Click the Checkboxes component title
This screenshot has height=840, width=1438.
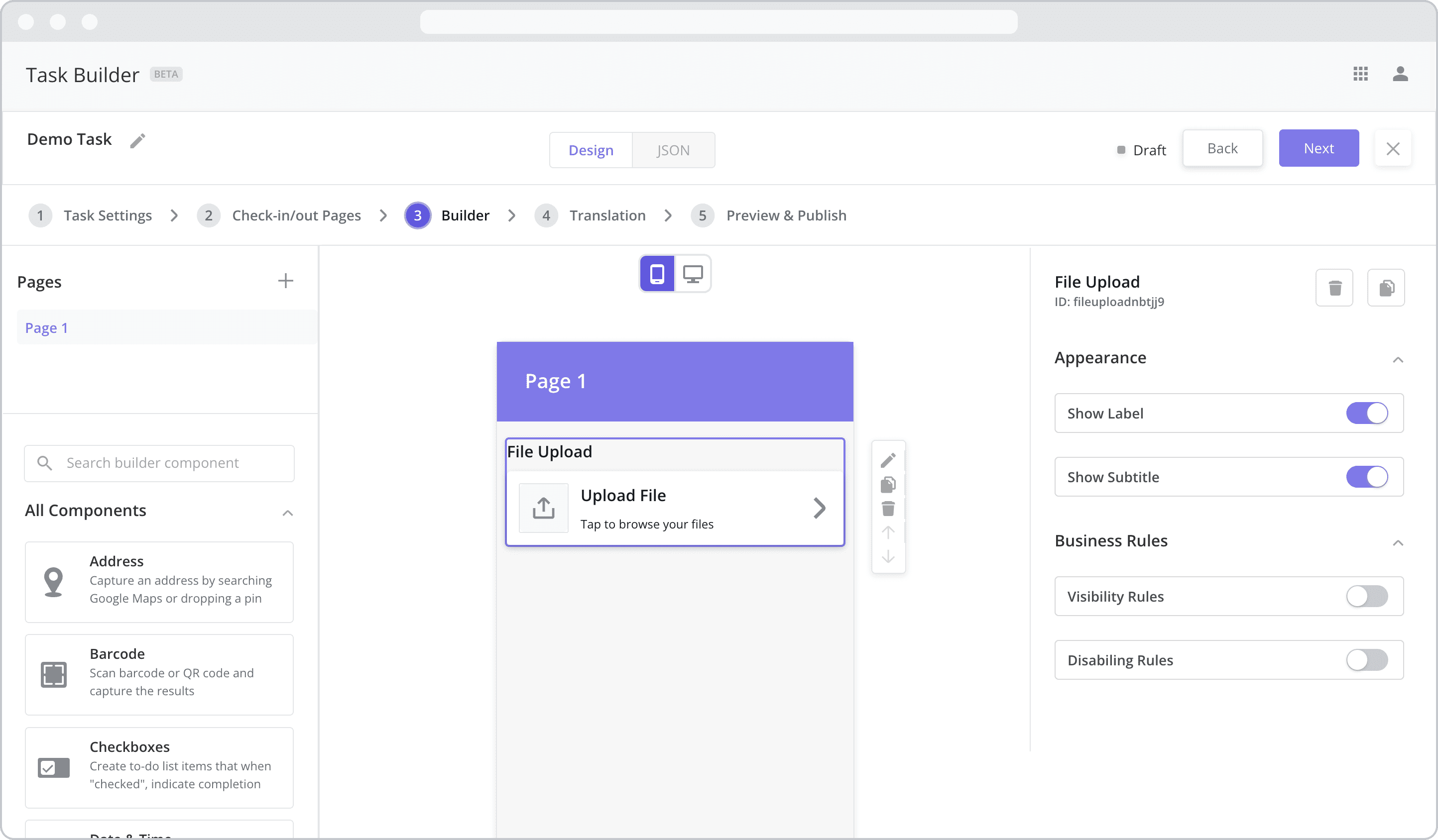pos(129,746)
